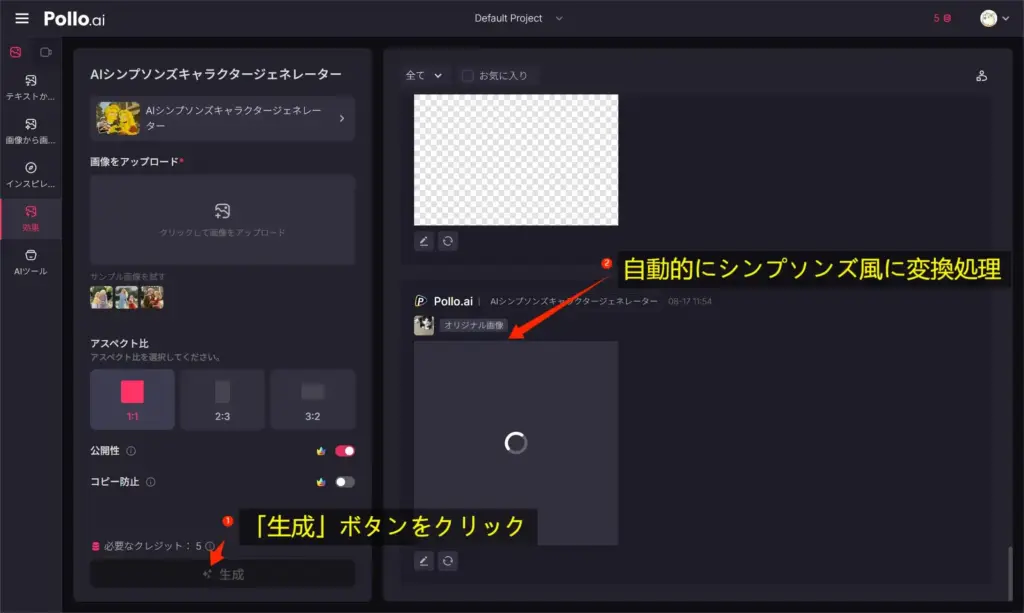1024x613 pixels.
Task: Select the 3:2 aspect ratio
Action: click(x=313, y=400)
